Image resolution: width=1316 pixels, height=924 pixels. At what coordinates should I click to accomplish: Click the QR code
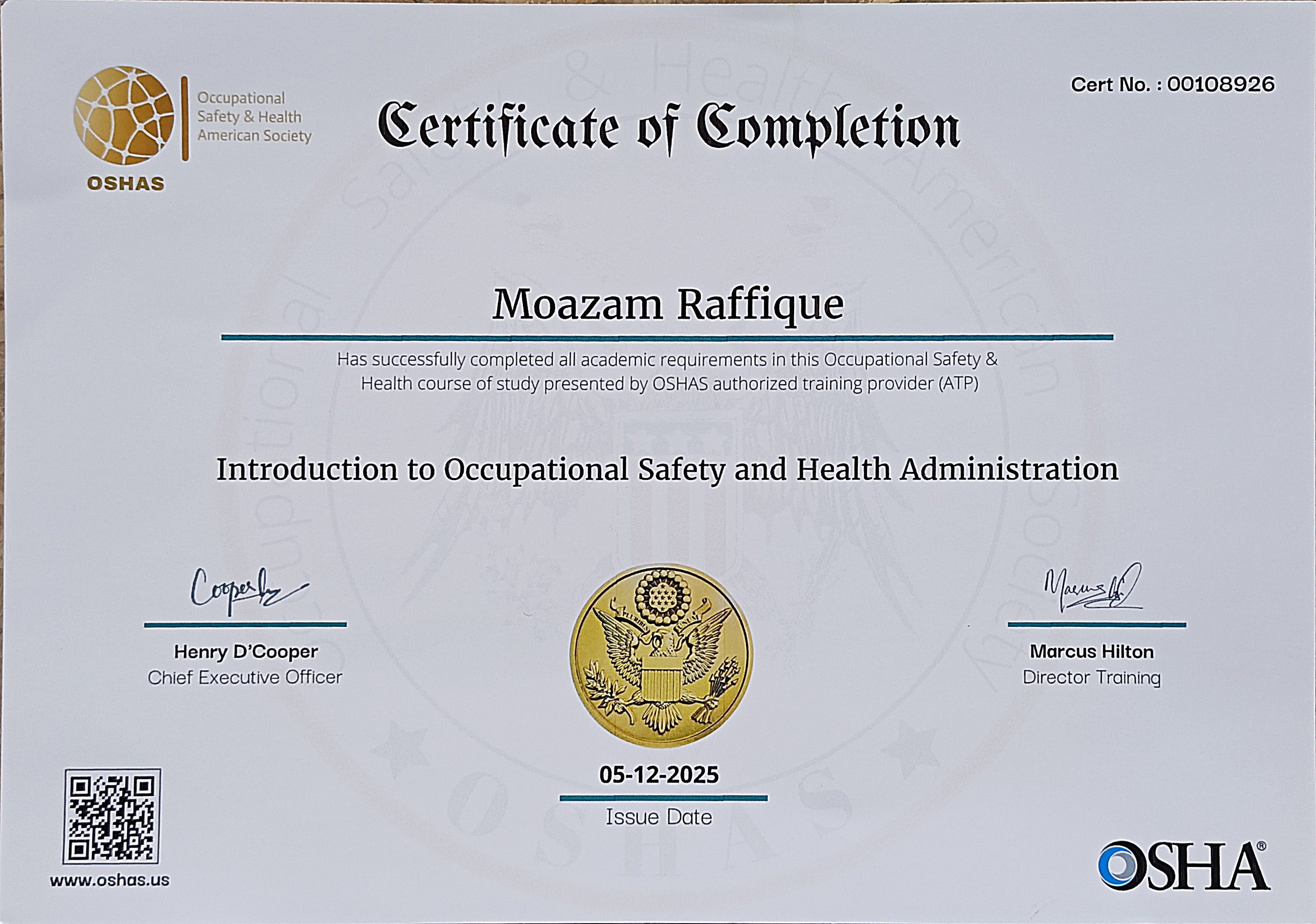coord(112,816)
